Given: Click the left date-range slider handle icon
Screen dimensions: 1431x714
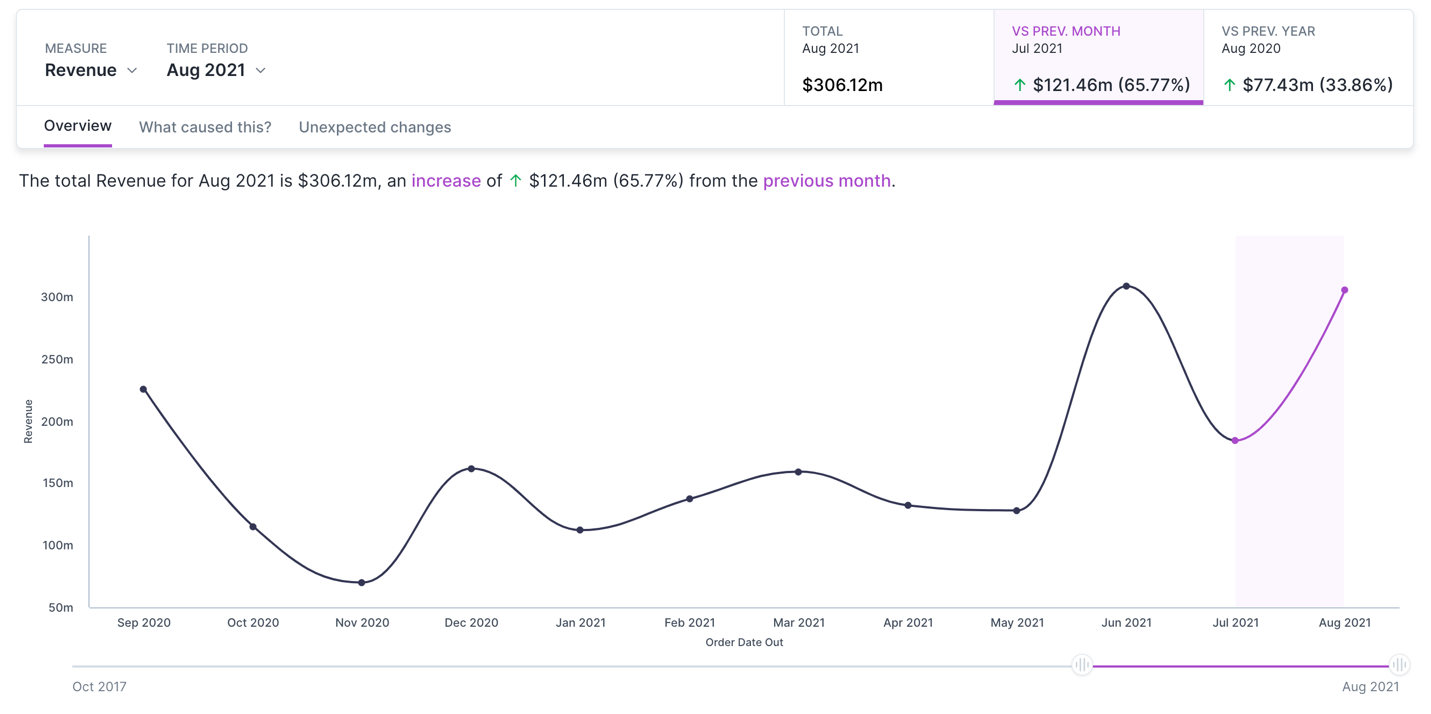Looking at the screenshot, I should point(1082,664).
